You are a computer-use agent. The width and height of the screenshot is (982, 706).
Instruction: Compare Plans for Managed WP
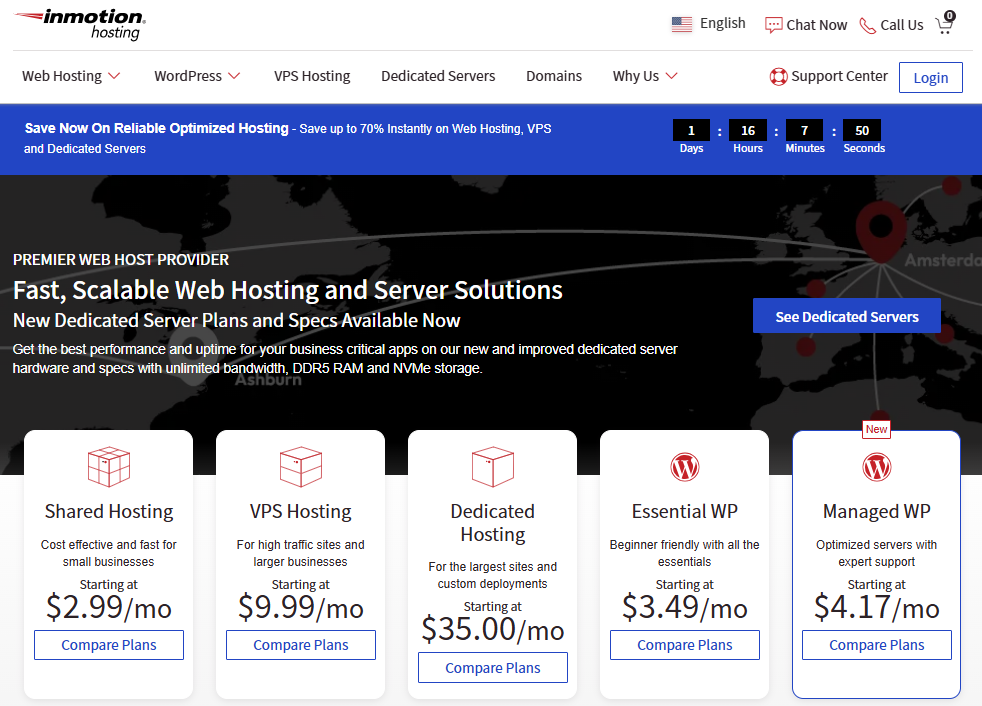click(877, 645)
